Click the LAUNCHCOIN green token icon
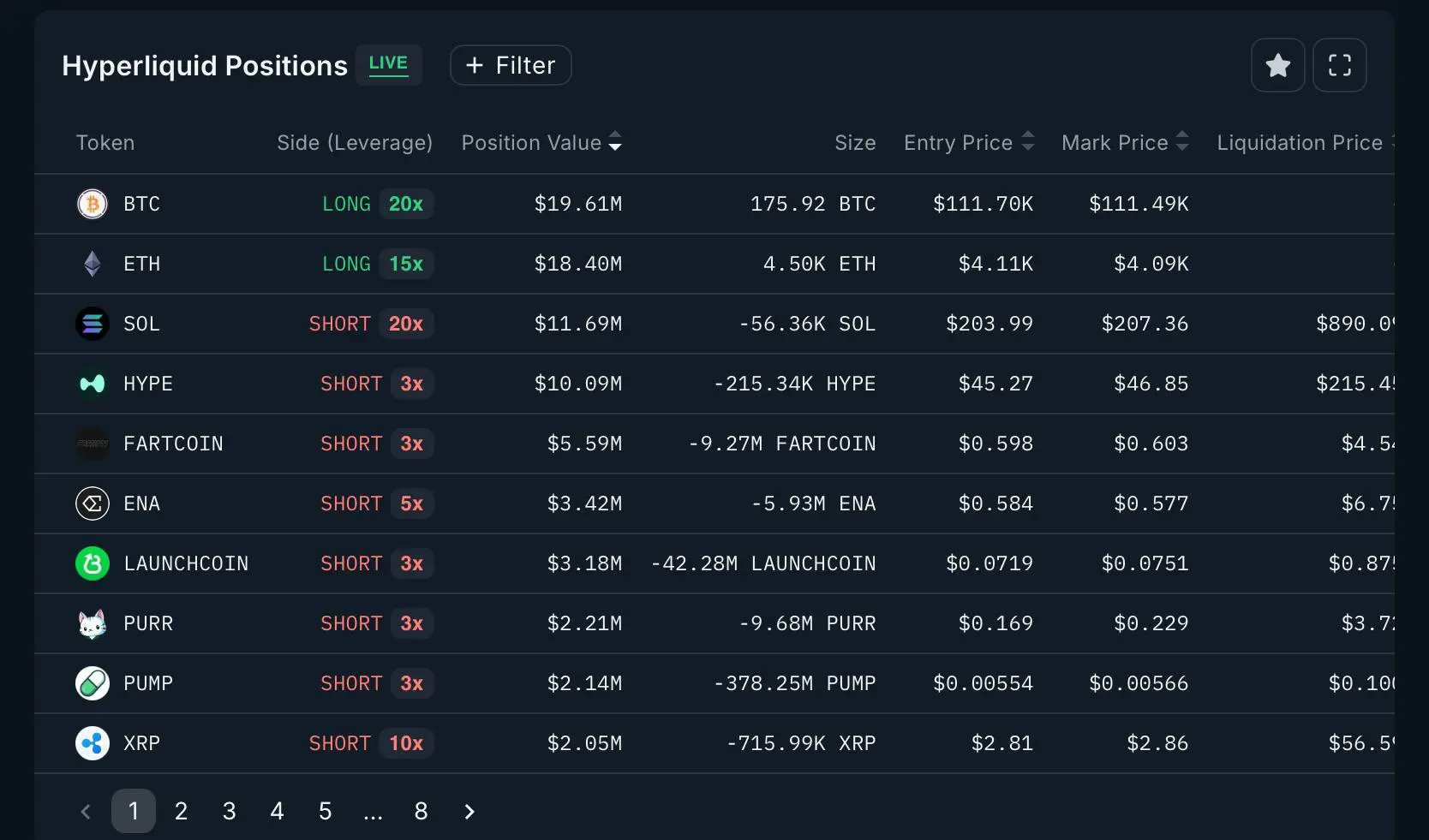This screenshot has height=840, width=1429. pos(93,563)
